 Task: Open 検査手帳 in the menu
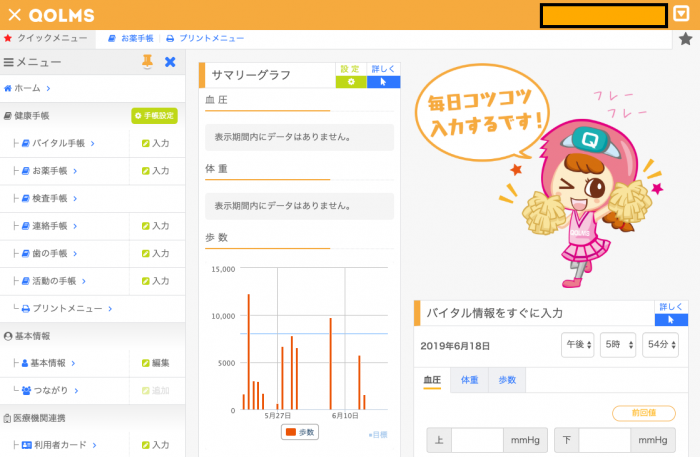(50, 198)
